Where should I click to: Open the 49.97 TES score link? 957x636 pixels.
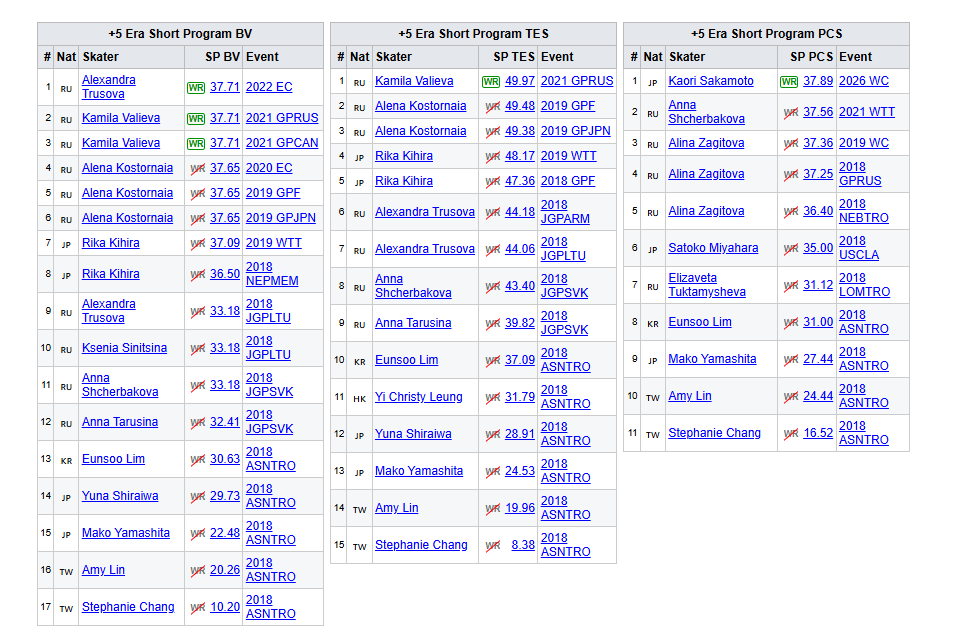point(519,81)
